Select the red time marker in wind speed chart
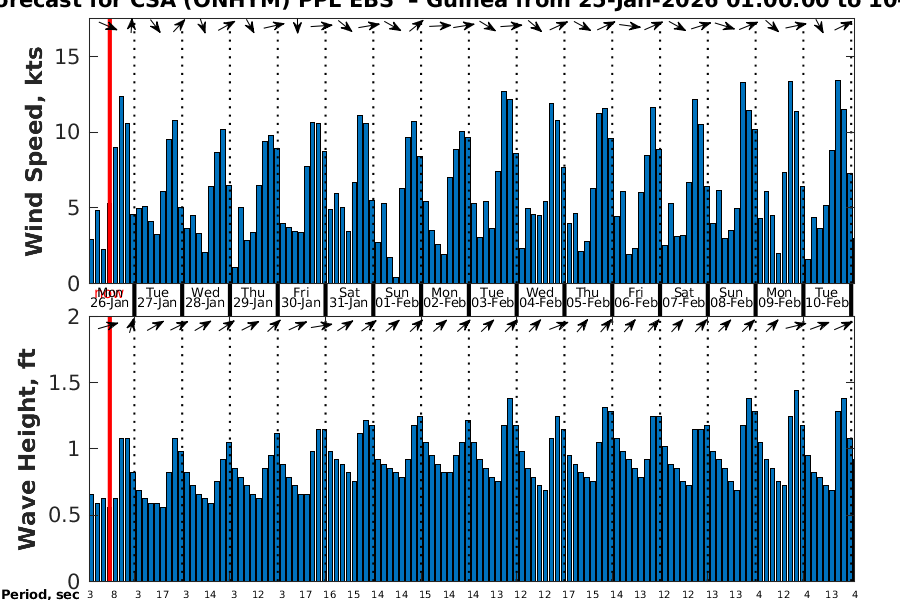The image size is (900, 600). point(109,150)
